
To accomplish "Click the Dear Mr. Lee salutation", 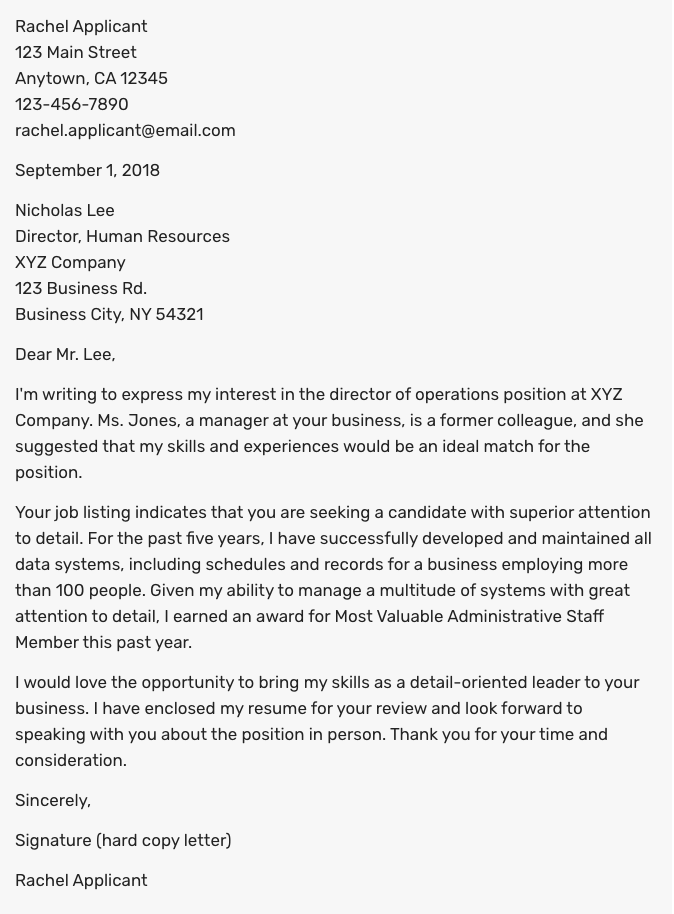I will click(x=65, y=354).
